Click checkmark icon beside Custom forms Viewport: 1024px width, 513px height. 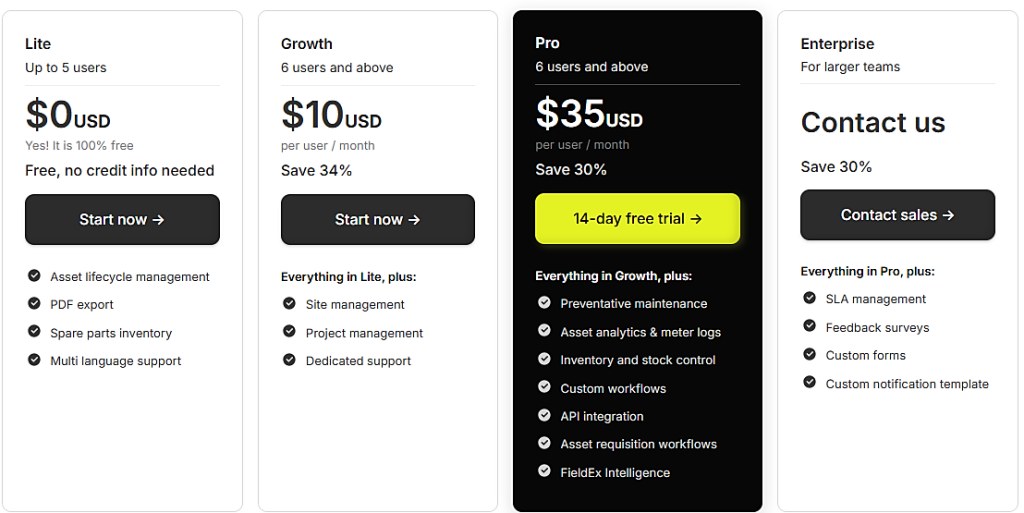[x=809, y=355]
